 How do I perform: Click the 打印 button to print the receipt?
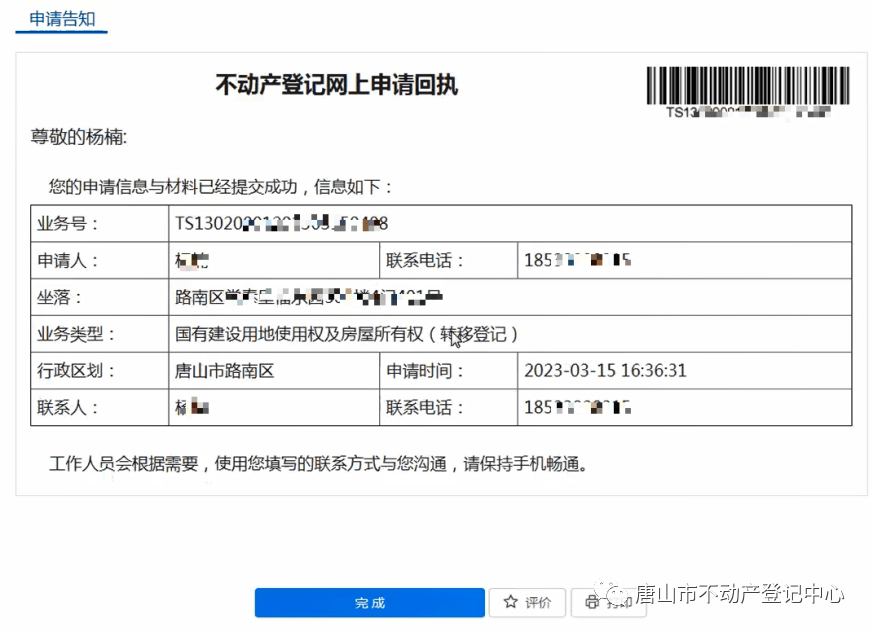(608, 602)
